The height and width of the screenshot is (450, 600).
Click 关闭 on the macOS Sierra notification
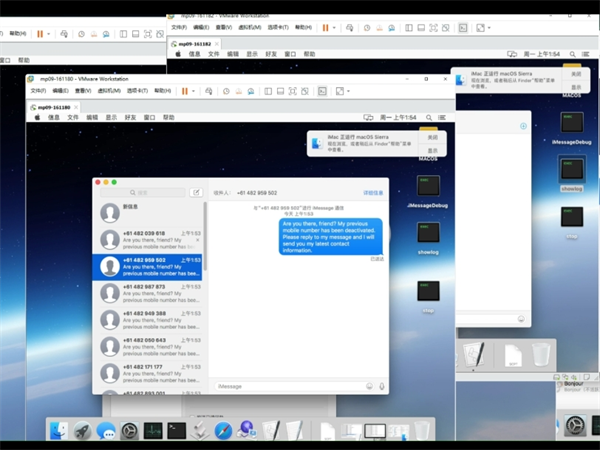coord(433,136)
